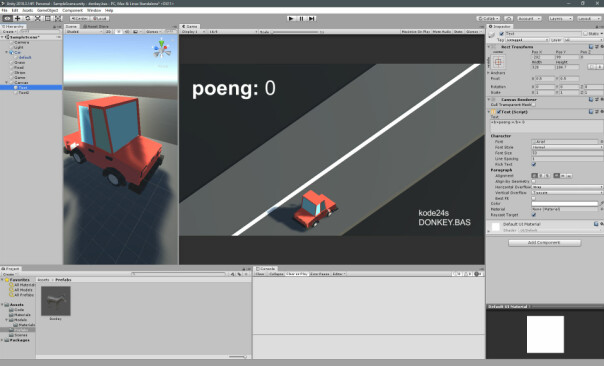
Task: Set top vertical text alignment
Action: [557, 176]
